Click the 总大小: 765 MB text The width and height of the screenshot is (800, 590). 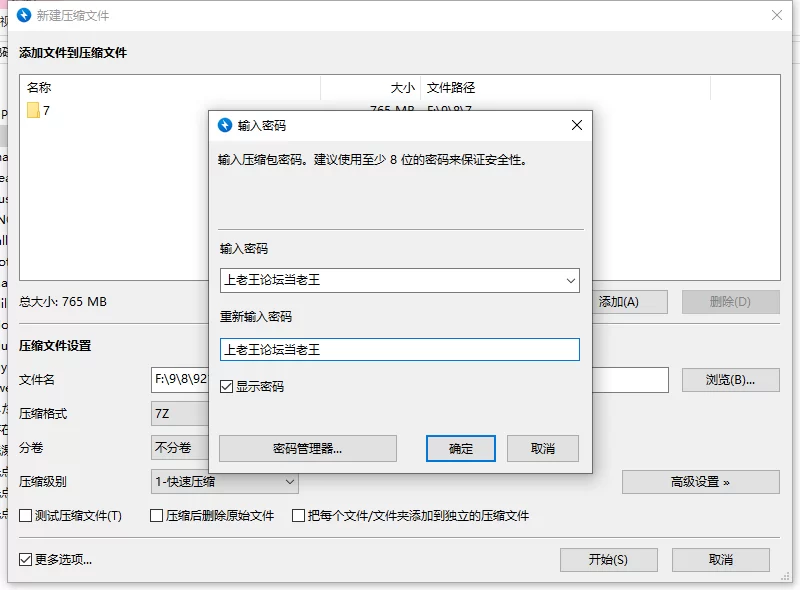(63, 302)
